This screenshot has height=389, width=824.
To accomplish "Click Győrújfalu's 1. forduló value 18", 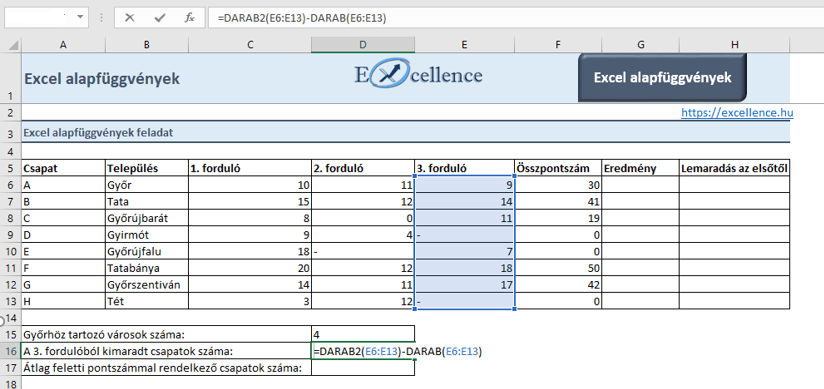I will [x=250, y=252].
